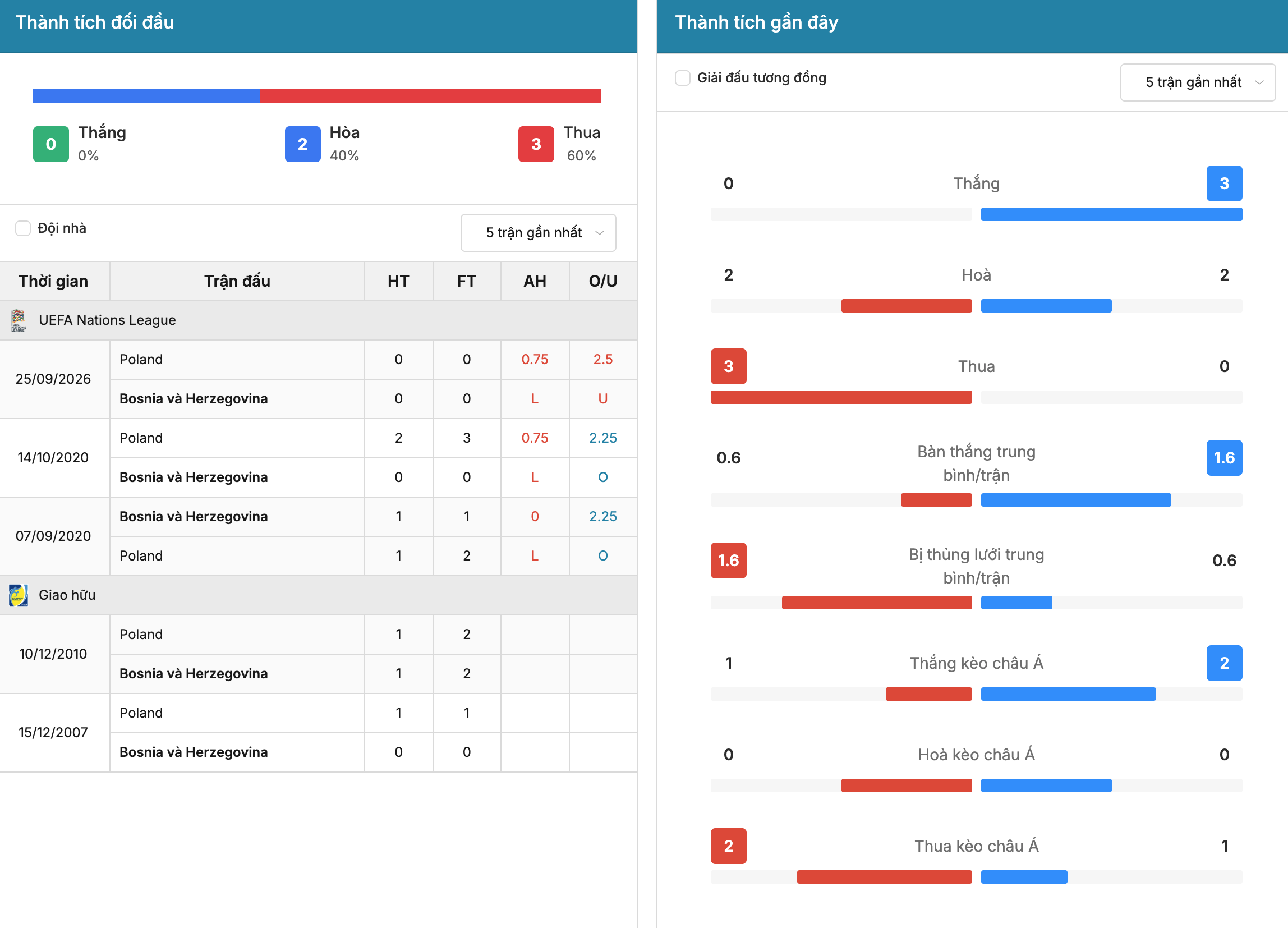Screen dimensions: 1288x928
Task: Click the Thành tích đối đầu panel title
Action: (x=95, y=22)
